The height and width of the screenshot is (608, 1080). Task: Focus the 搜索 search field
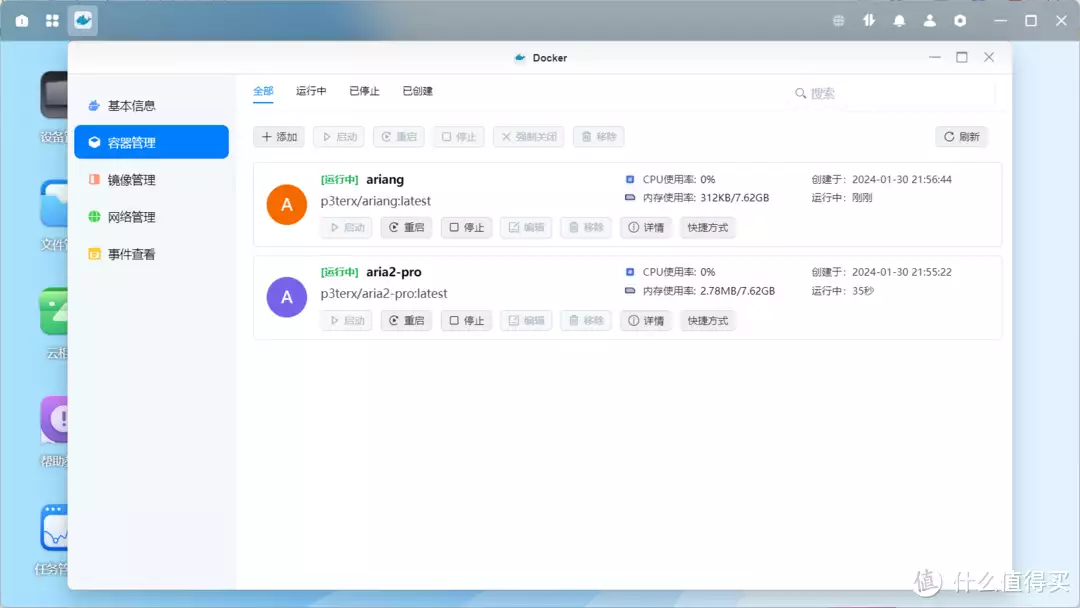(893, 93)
